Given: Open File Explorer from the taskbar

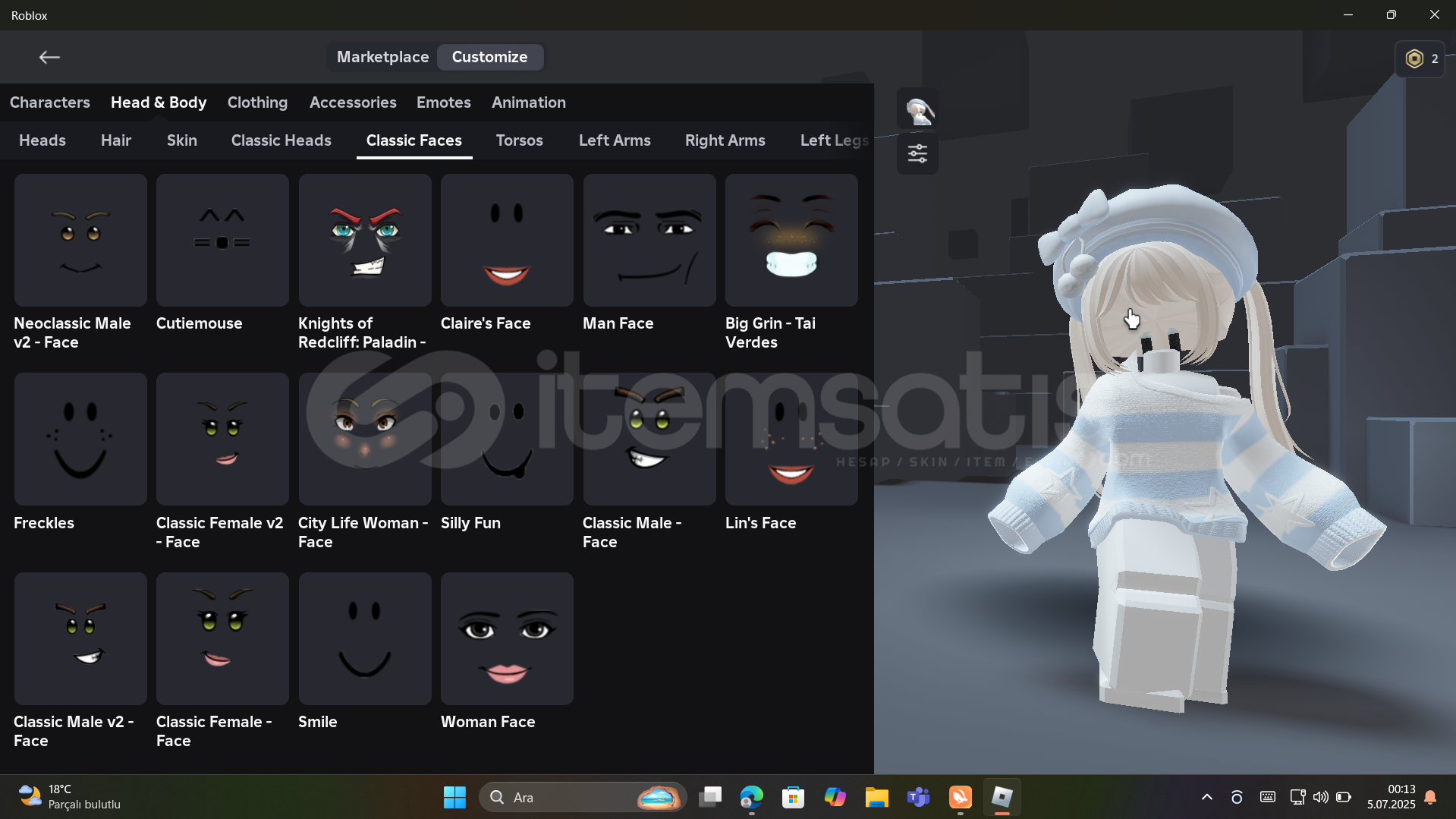Looking at the screenshot, I should click(876, 797).
